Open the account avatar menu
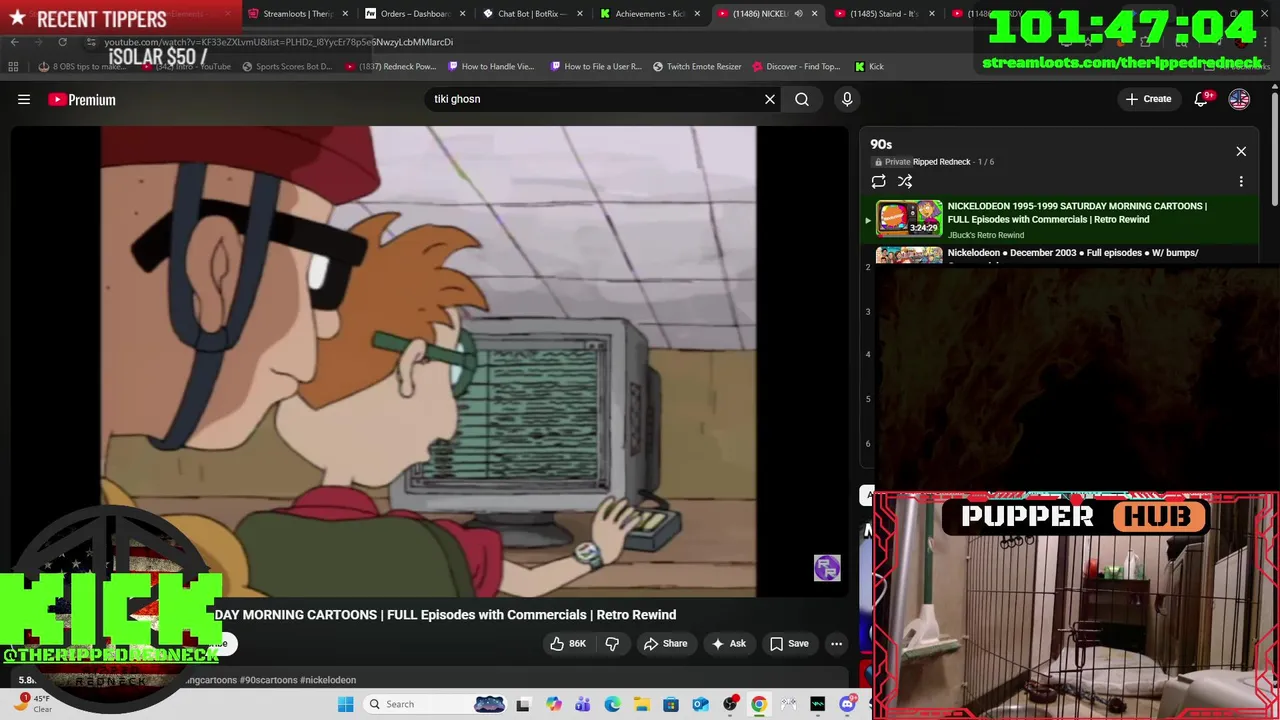The image size is (1280, 720). pos(1239,99)
